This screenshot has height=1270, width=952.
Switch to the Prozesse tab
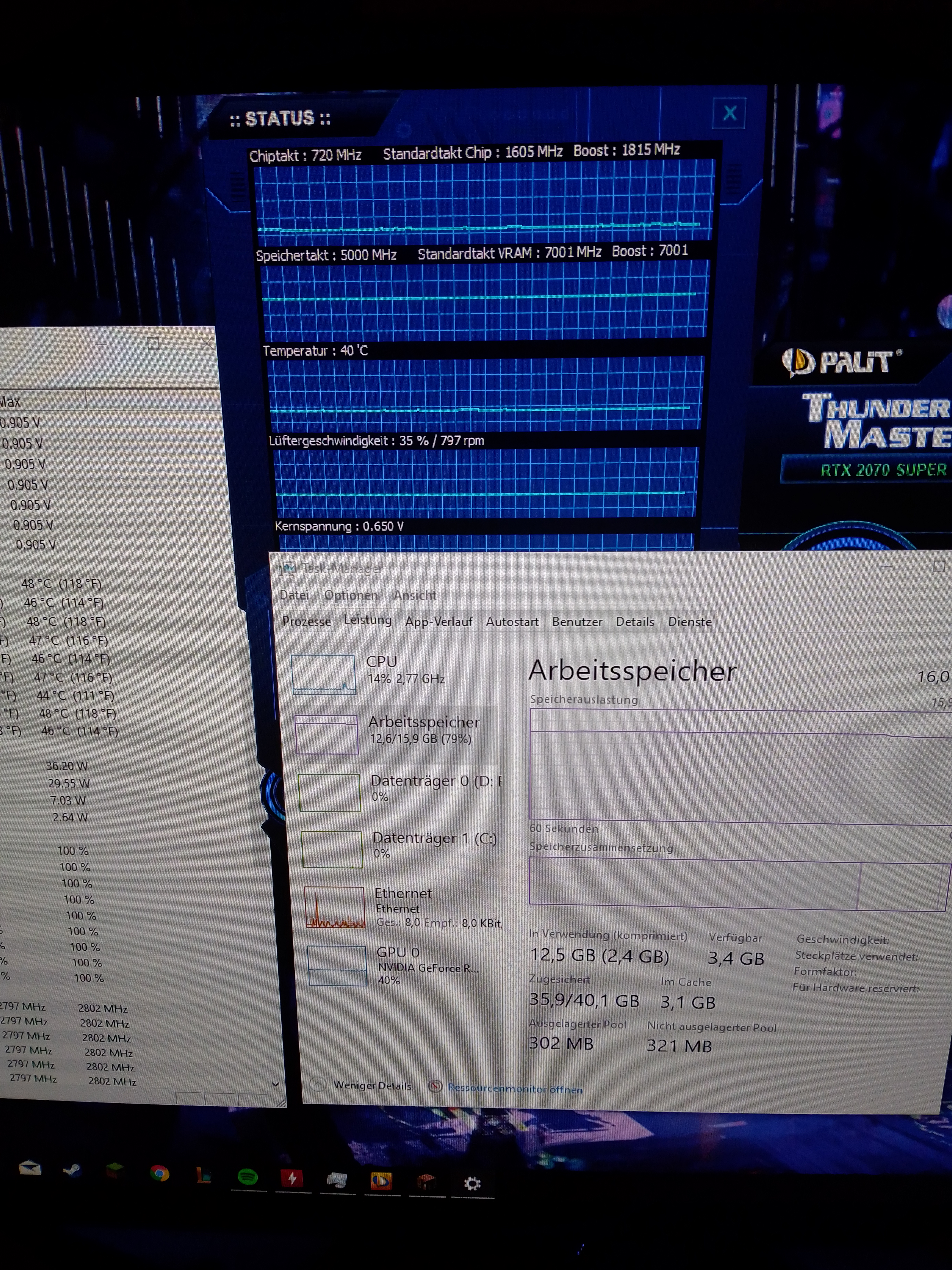(x=306, y=622)
